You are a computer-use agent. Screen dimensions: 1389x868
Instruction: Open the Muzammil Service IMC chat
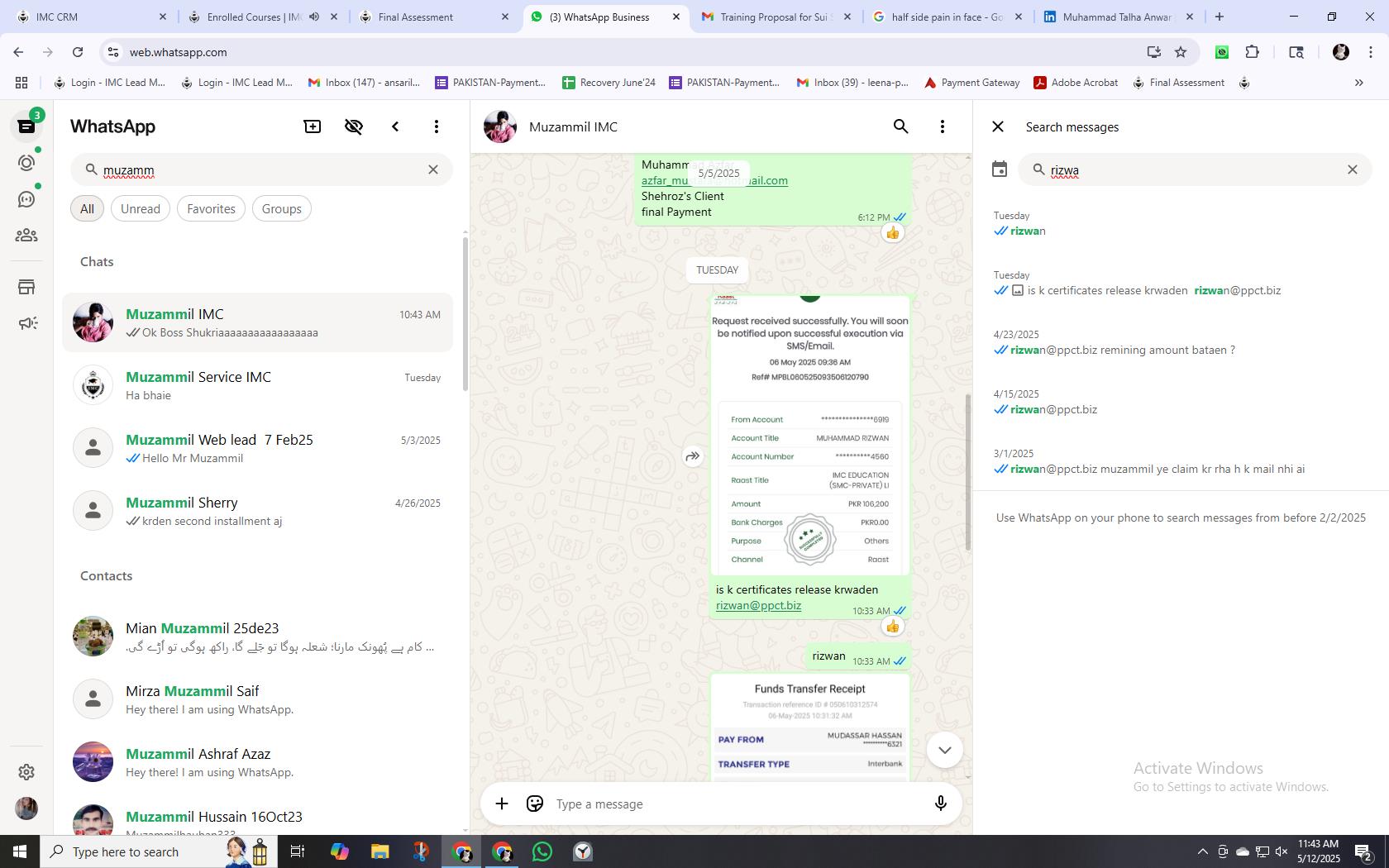point(257,385)
